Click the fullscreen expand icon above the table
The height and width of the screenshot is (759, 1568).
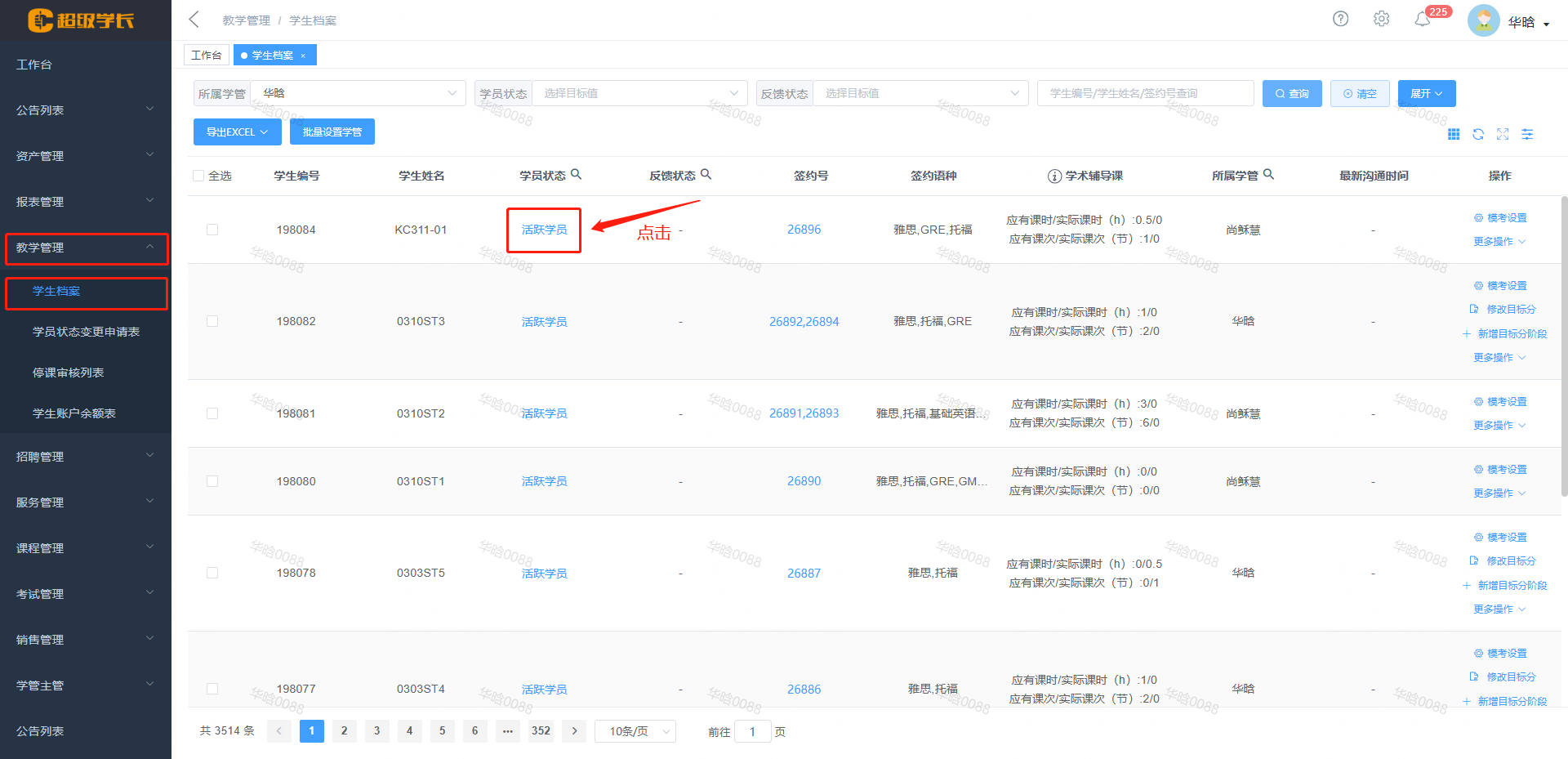[1503, 134]
